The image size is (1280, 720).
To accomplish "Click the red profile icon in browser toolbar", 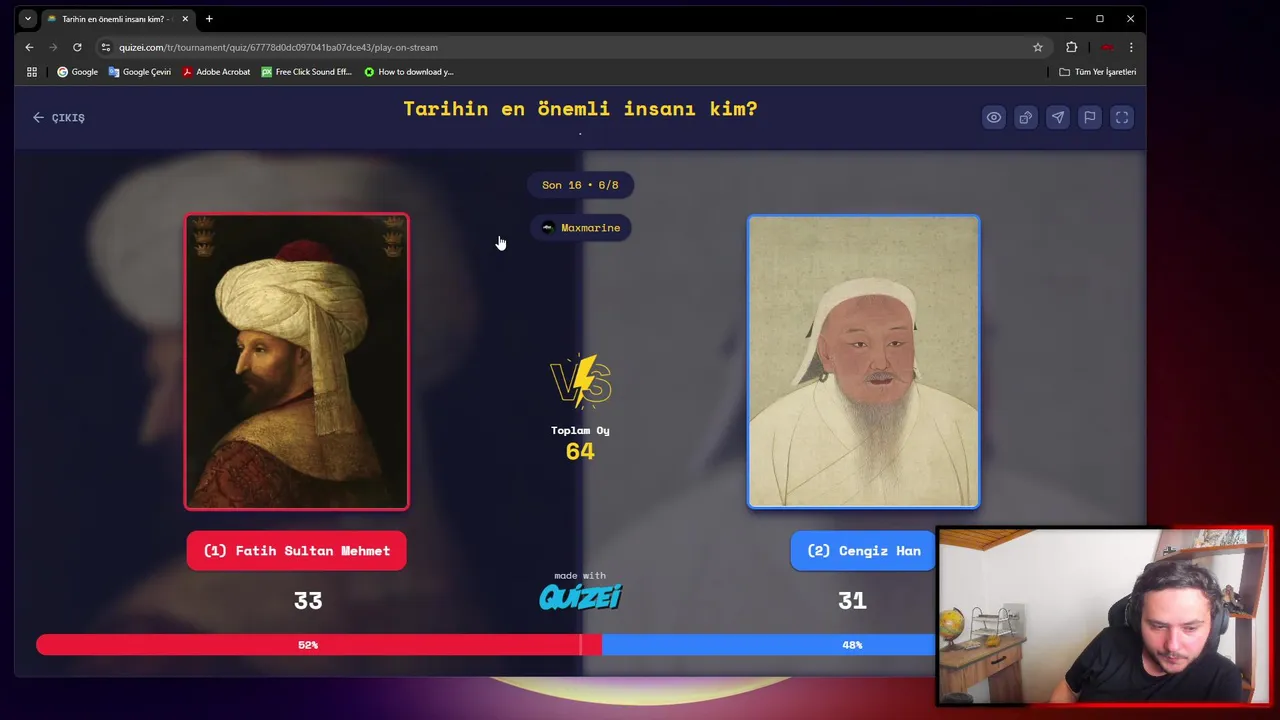I will (x=1107, y=47).
